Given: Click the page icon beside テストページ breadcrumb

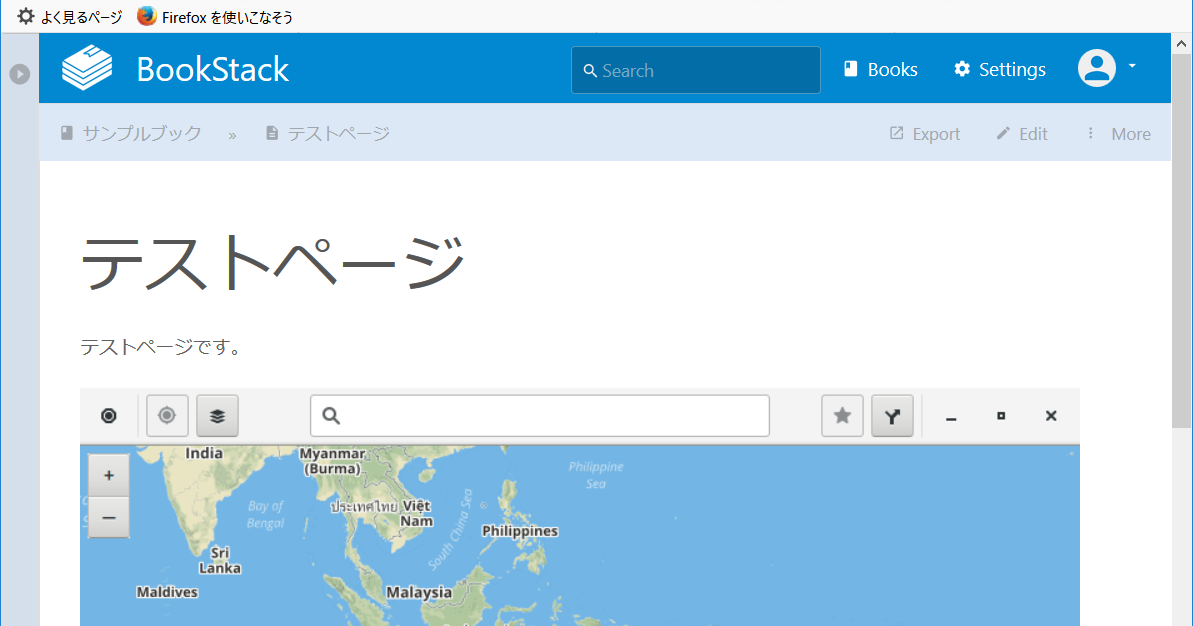Looking at the screenshot, I should (271, 132).
